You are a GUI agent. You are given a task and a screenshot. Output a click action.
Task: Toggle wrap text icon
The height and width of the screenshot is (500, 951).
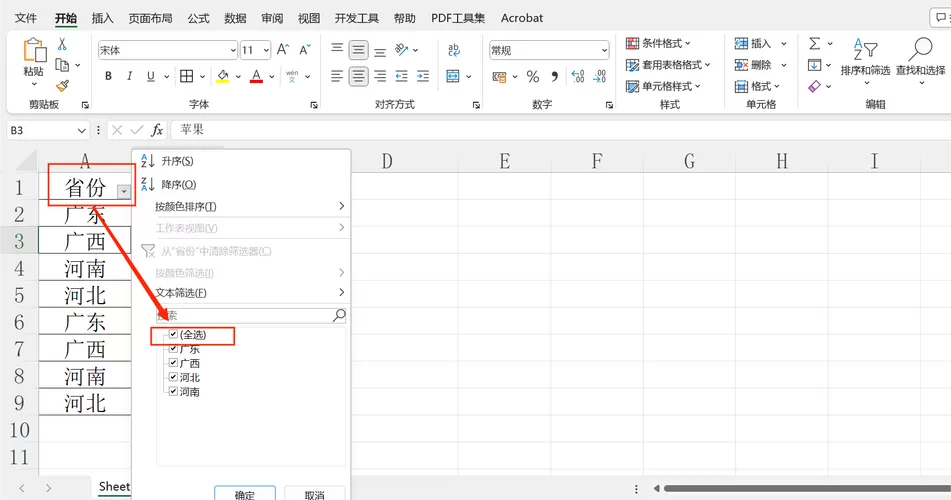(x=454, y=50)
